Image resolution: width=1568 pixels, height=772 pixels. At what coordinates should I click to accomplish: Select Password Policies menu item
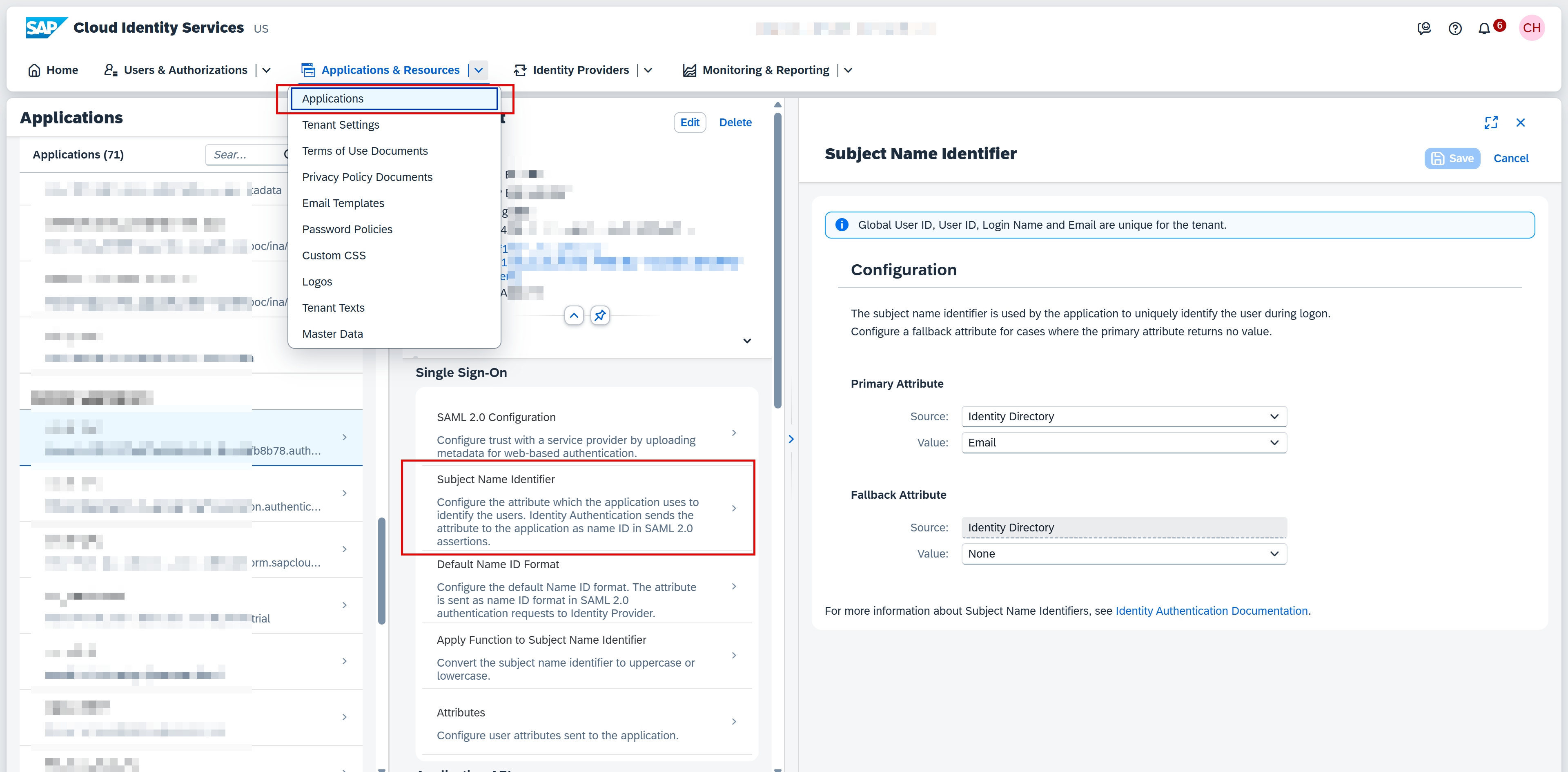(394, 230)
